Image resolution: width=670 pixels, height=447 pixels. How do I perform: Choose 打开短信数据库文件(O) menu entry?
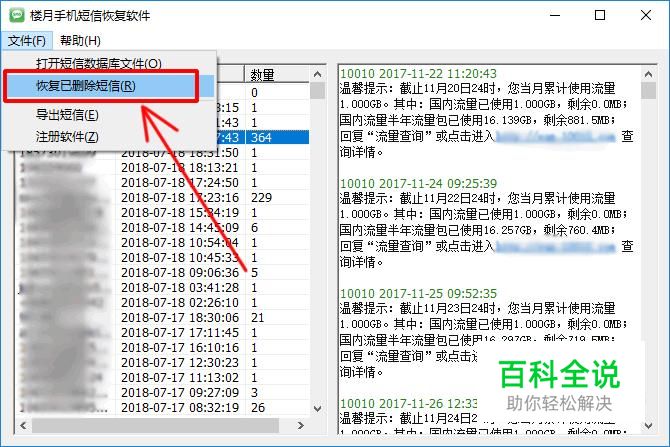[99, 64]
